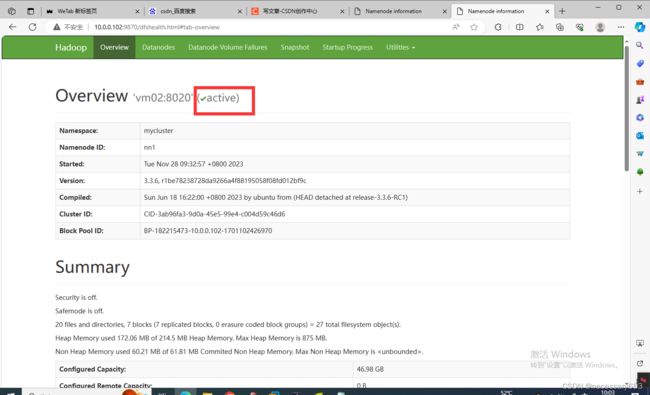Open Datanode Volume Failures nav tab
Screen dimensions: 650x395
(228, 47)
